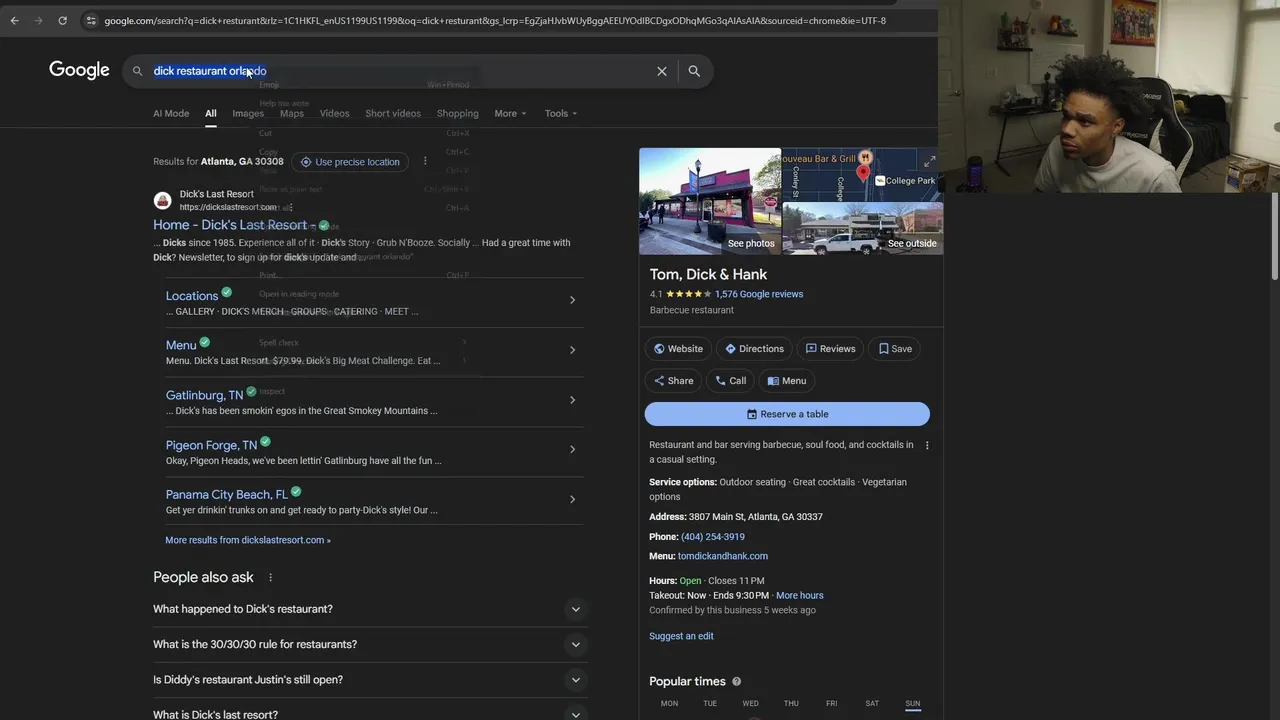1280x720 pixels.
Task: Open the more options dots beside location
Action: coord(425,161)
